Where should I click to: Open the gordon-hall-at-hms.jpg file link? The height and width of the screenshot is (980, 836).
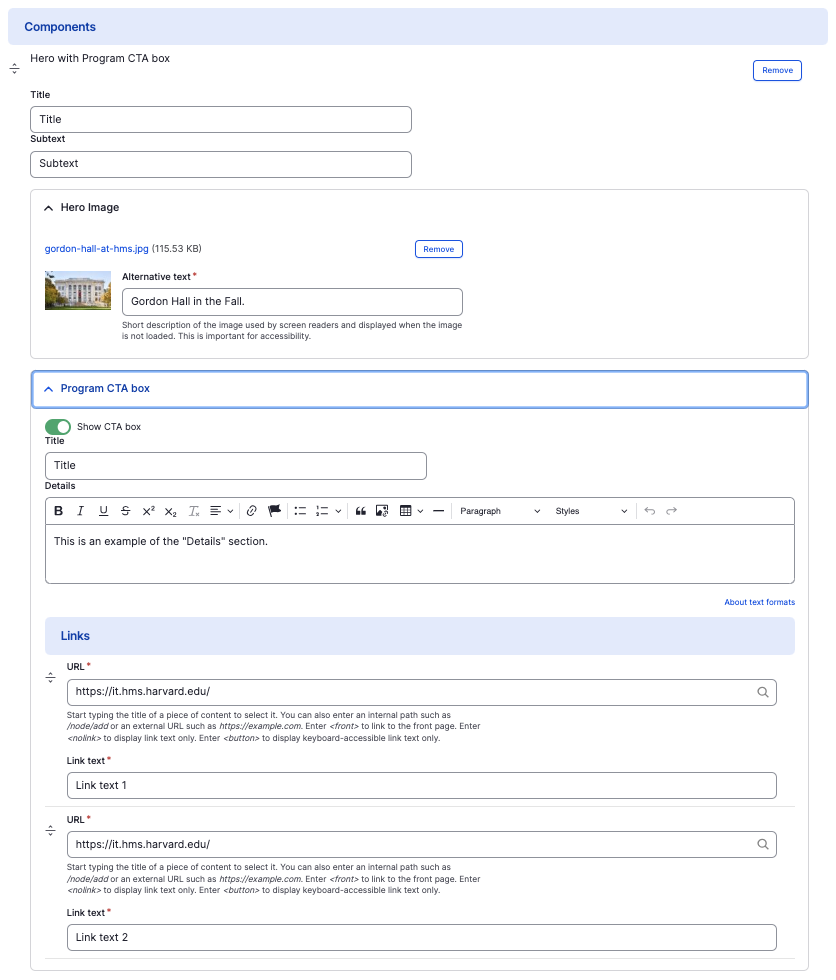(x=96, y=249)
